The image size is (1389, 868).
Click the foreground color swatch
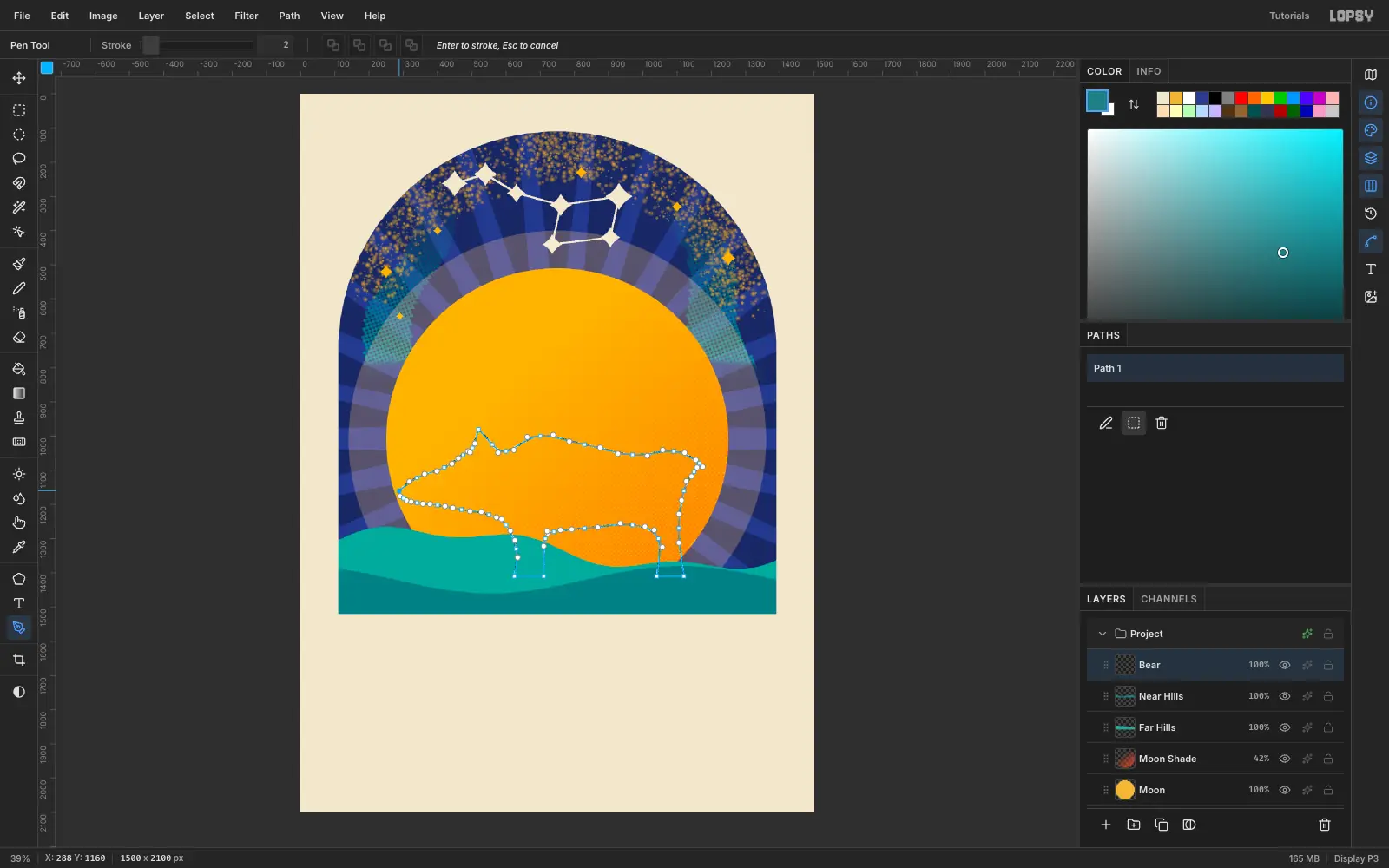pyautogui.click(x=1096, y=101)
